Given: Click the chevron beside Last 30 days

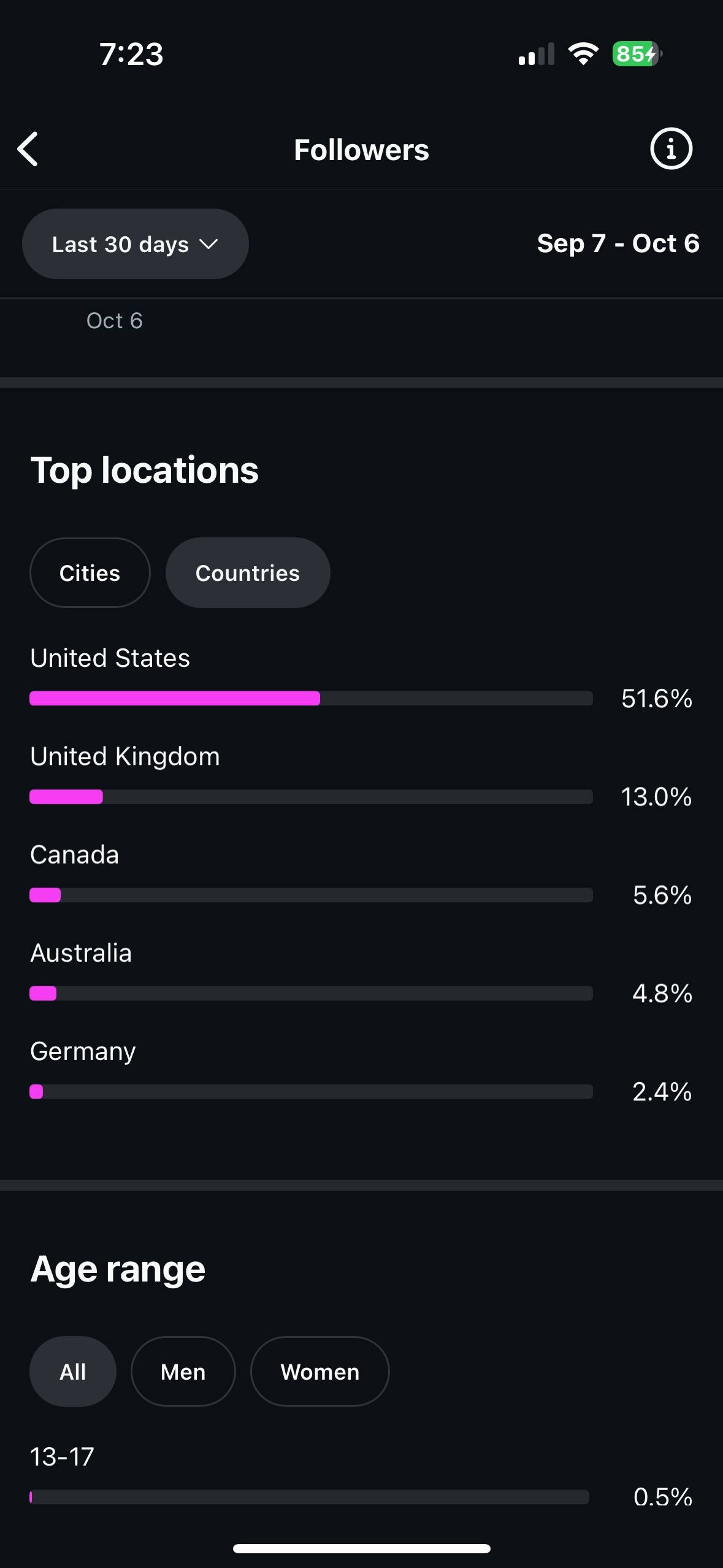Looking at the screenshot, I should (x=209, y=244).
